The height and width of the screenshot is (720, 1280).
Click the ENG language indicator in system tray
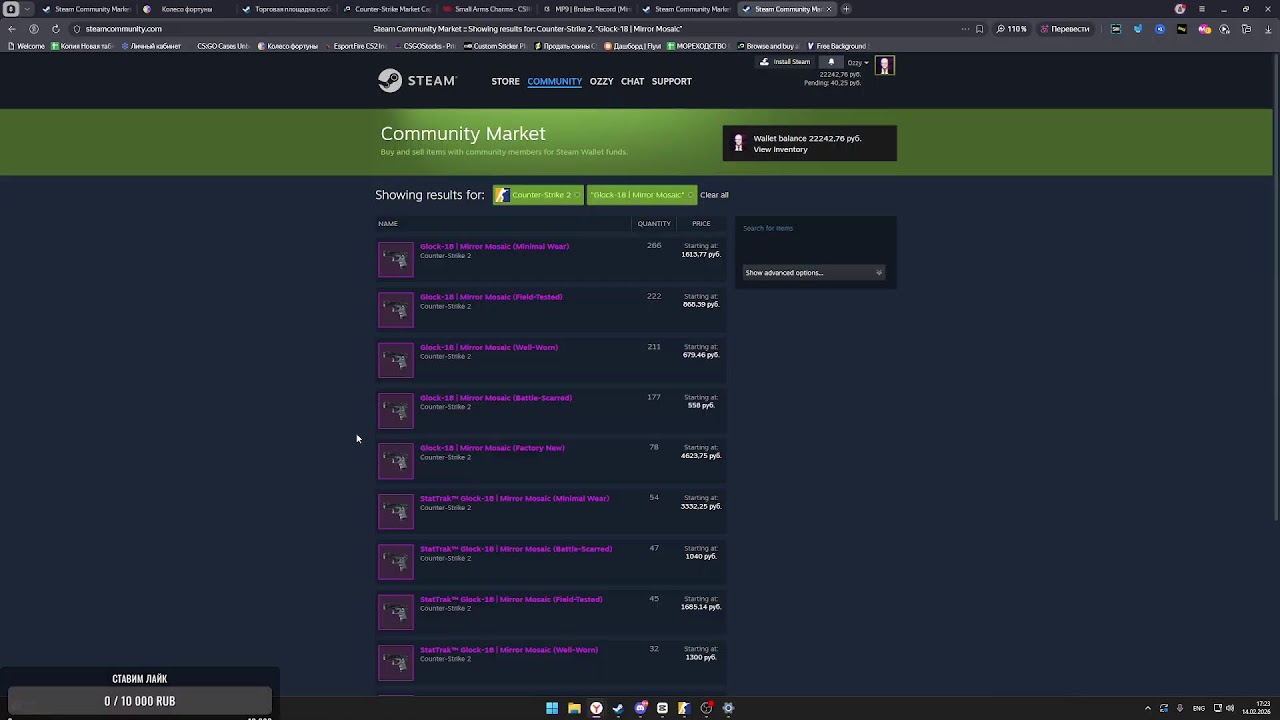point(1199,708)
